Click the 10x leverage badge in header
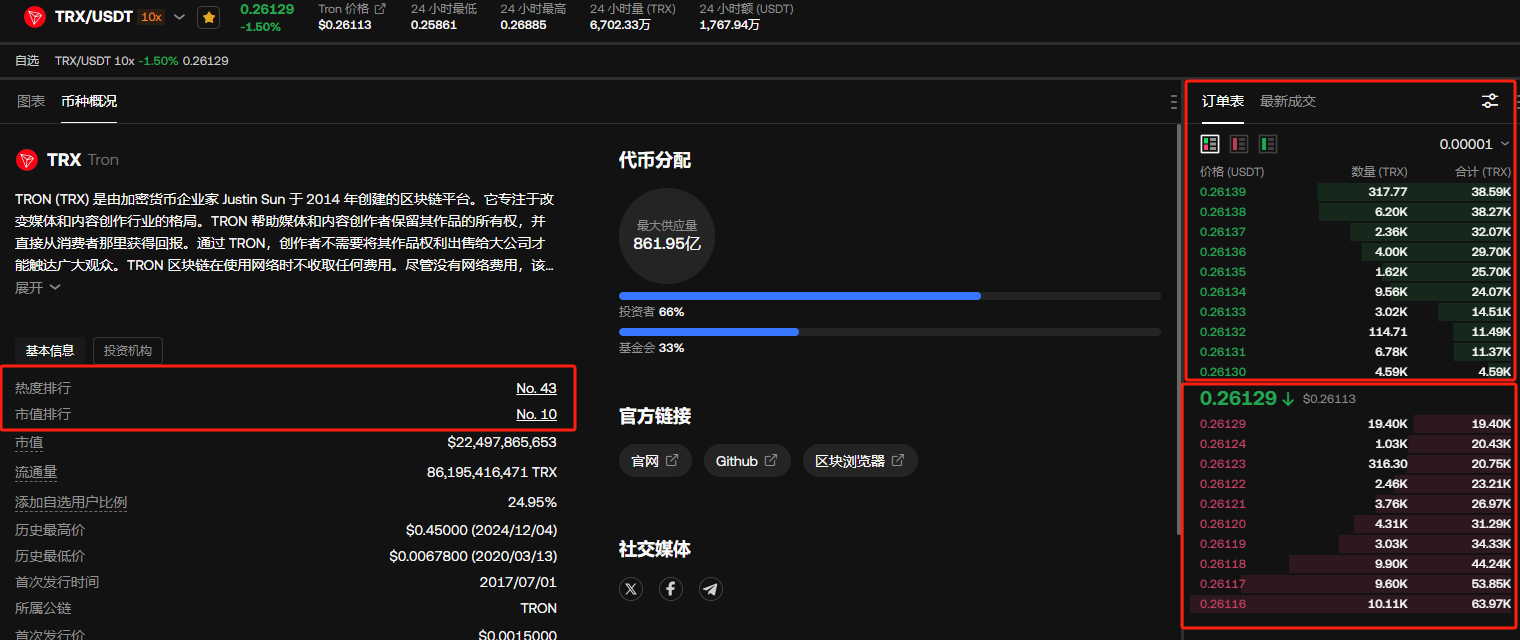Screen dimensions: 1520x640 (x=152, y=17)
